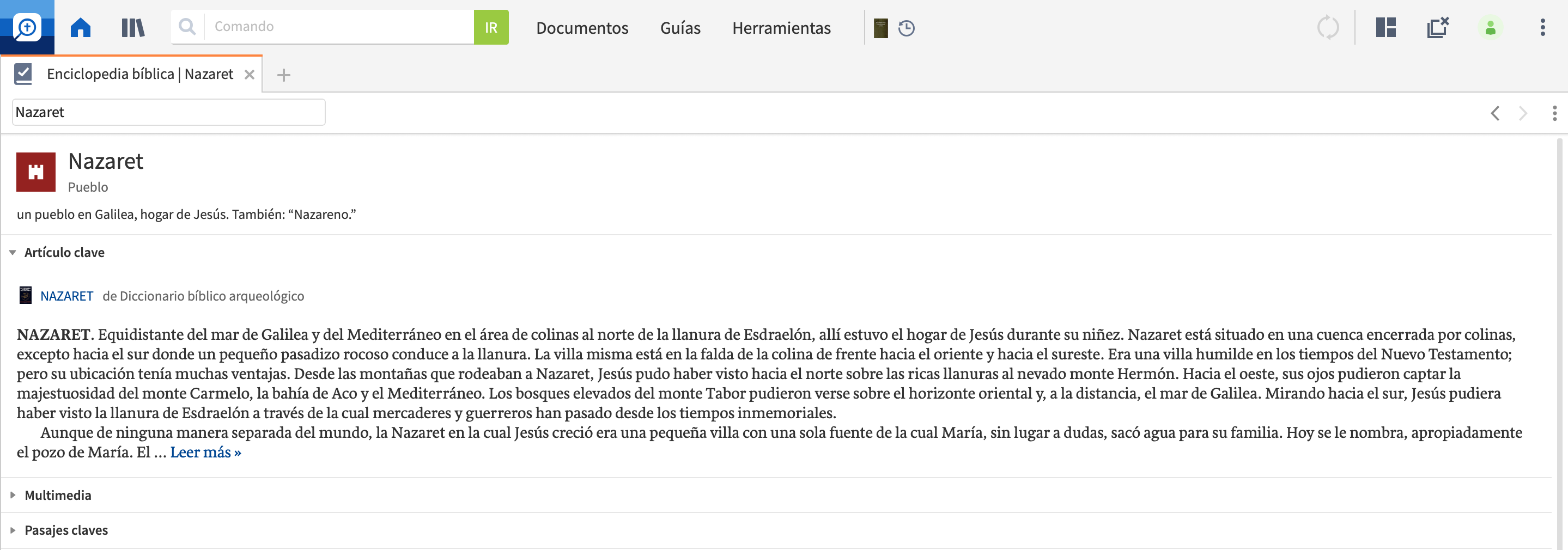The width and height of the screenshot is (1568, 550).
Task: Open the Herramientas menu
Action: coord(781,28)
